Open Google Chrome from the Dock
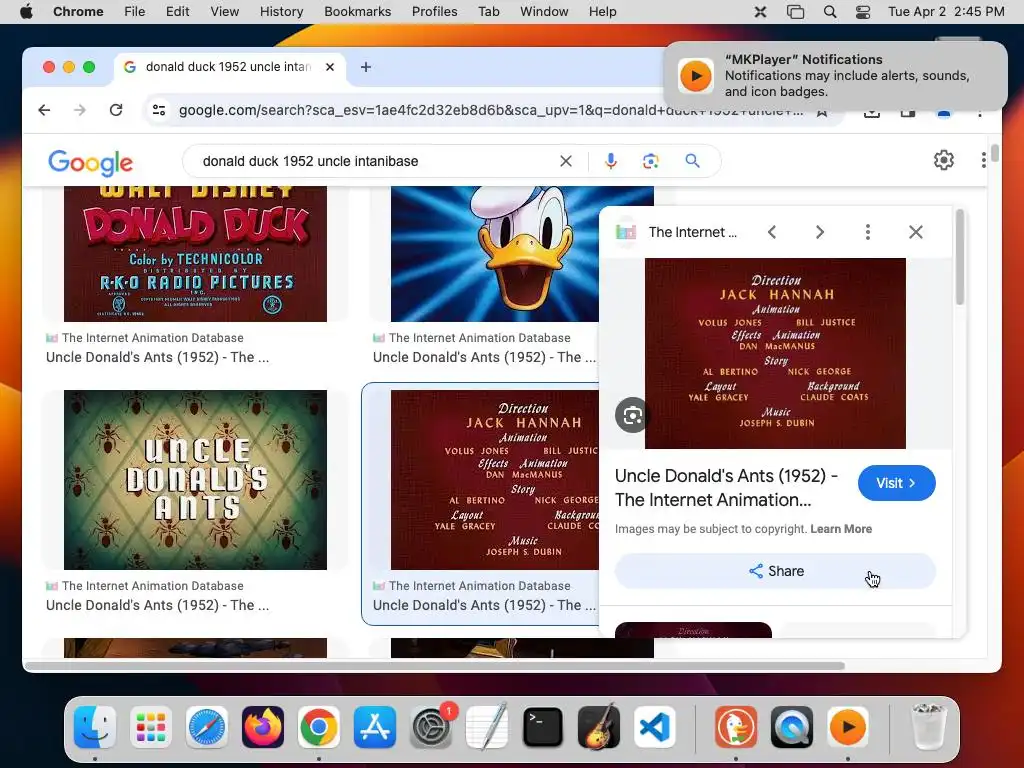The image size is (1024, 768). pyautogui.click(x=319, y=727)
